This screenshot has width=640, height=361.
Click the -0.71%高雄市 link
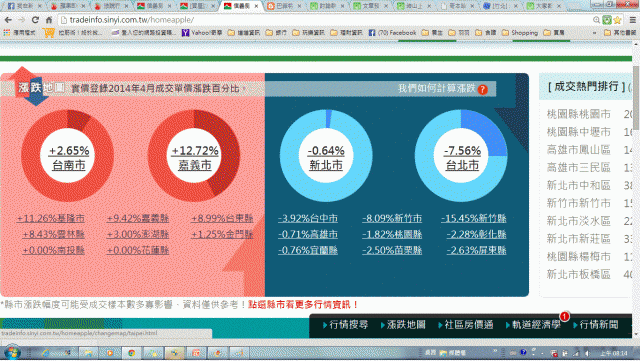tap(308, 234)
